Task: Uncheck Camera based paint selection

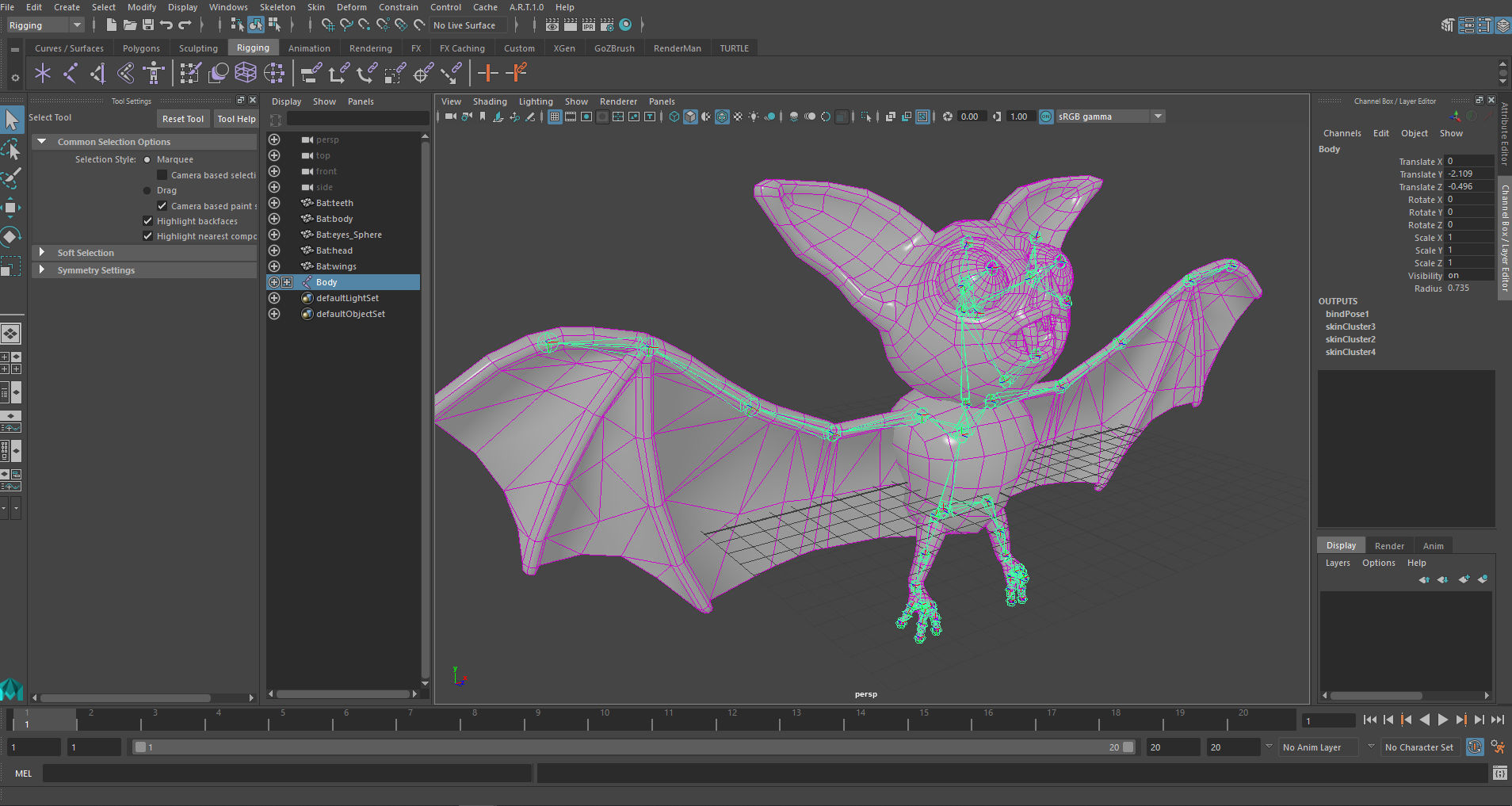Action: coord(162,206)
